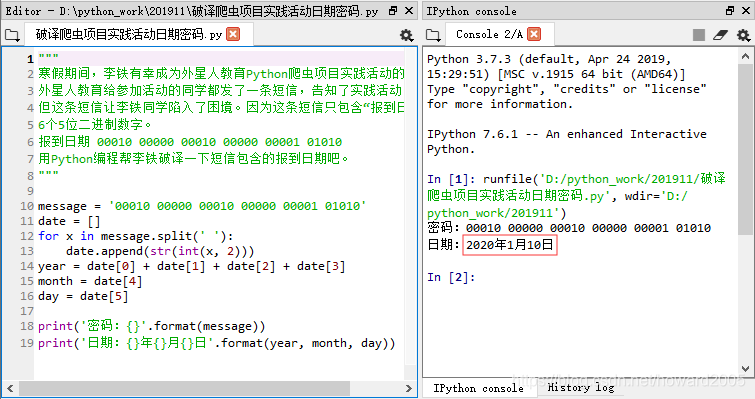The image size is (755, 399).
Task: Close the IPython console pane
Action: (x=746, y=11)
